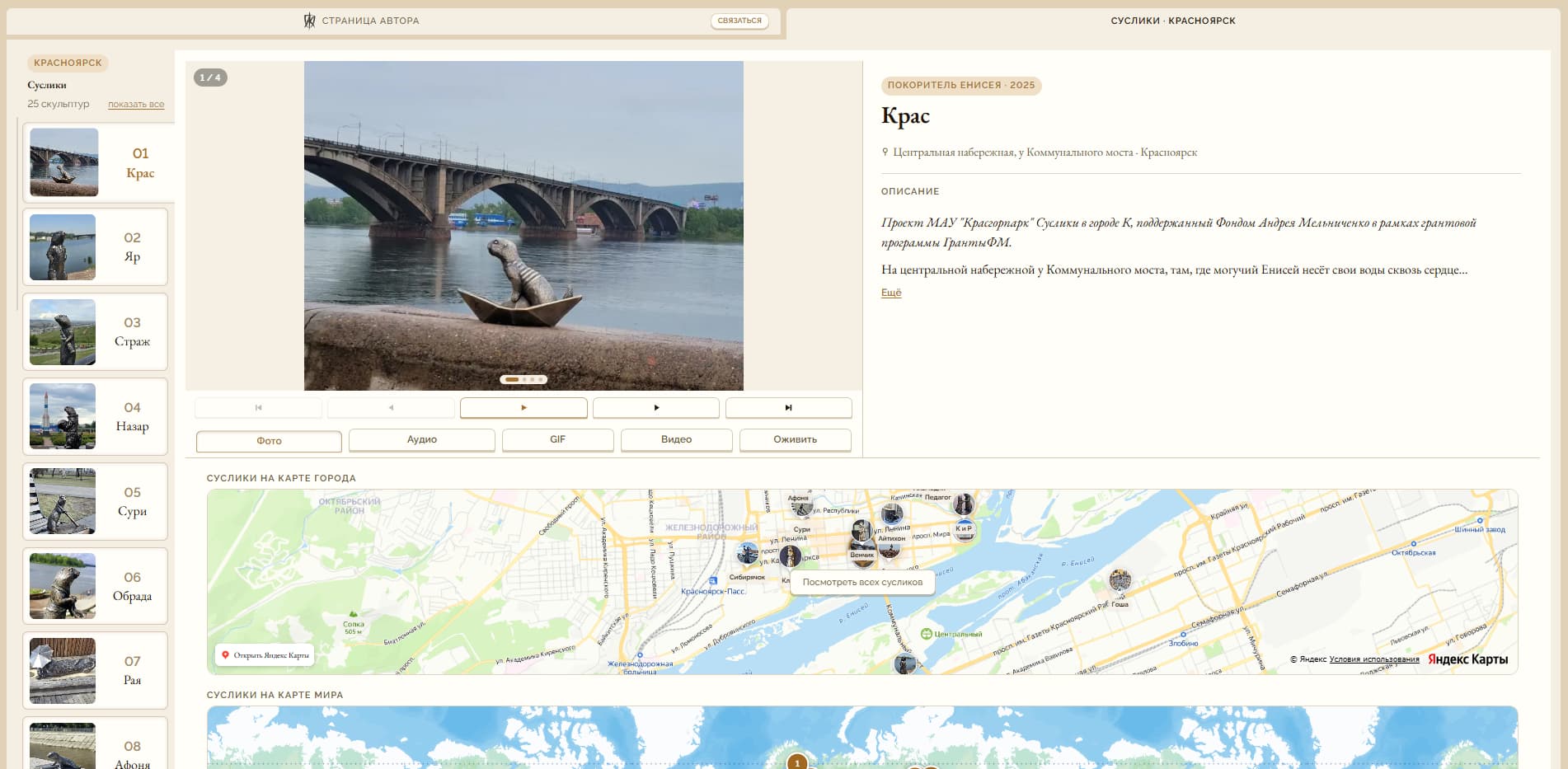Image resolution: width=1568 pixels, height=769 pixels.
Task: Expand description via the Ещё link
Action: (891, 293)
